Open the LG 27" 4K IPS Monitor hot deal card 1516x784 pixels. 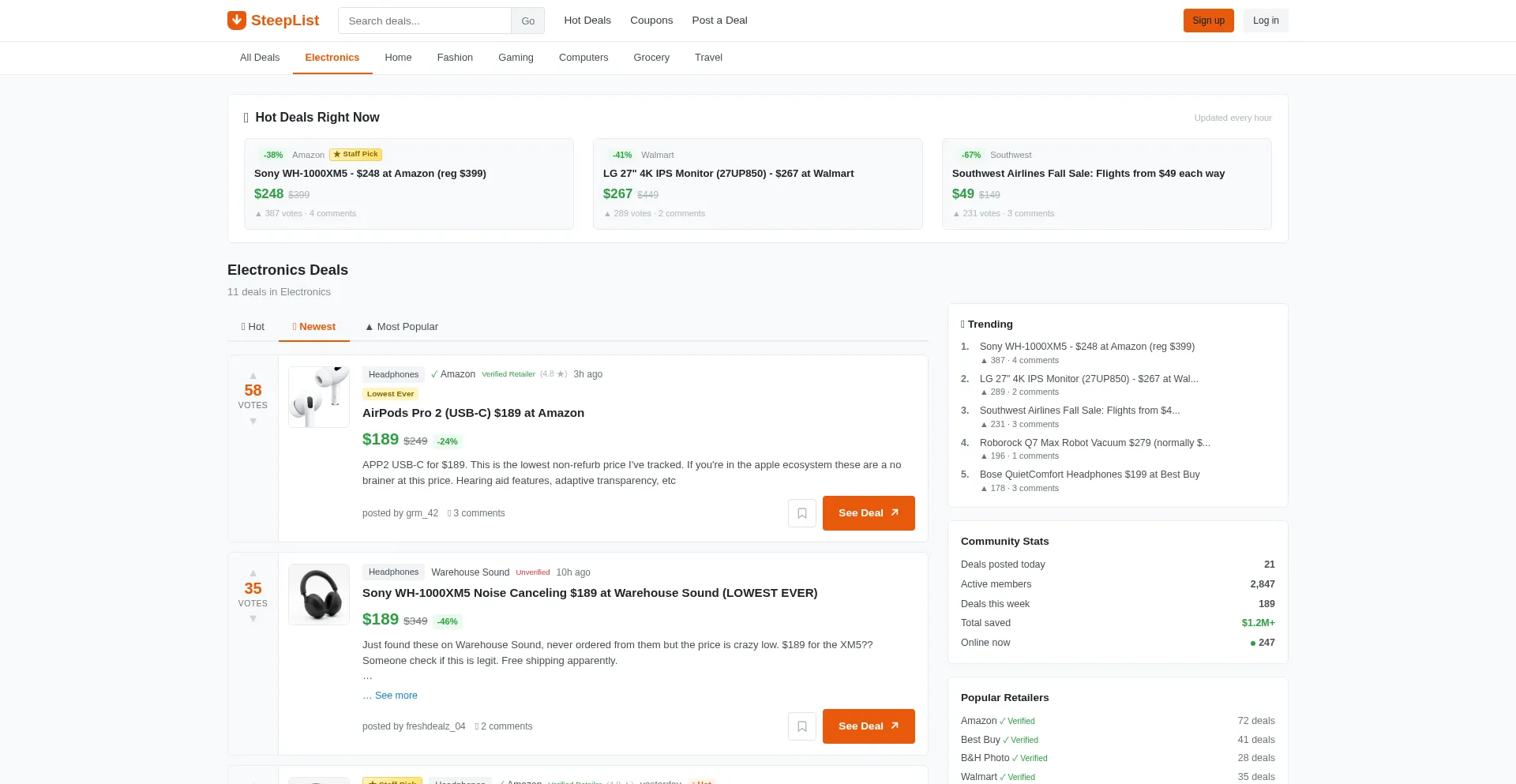(x=758, y=184)
